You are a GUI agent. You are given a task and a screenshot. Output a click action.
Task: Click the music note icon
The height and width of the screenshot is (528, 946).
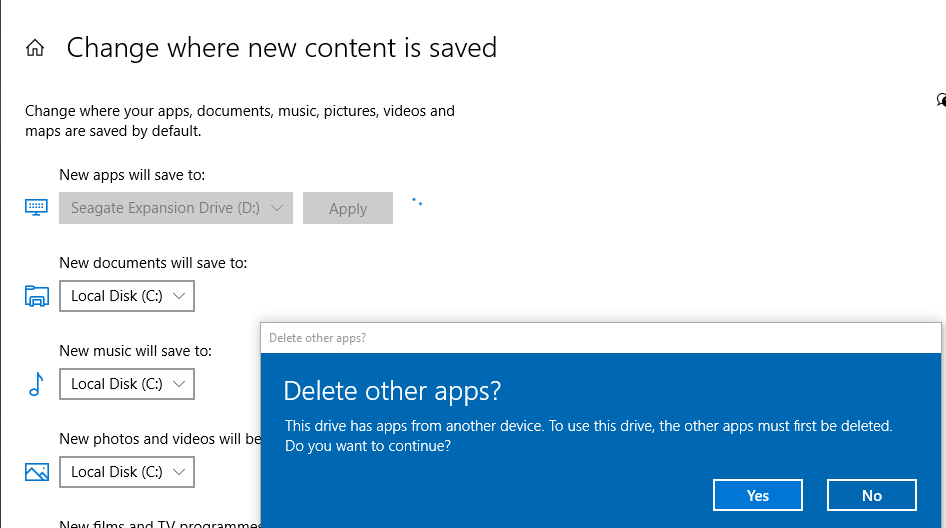[36, 384]
